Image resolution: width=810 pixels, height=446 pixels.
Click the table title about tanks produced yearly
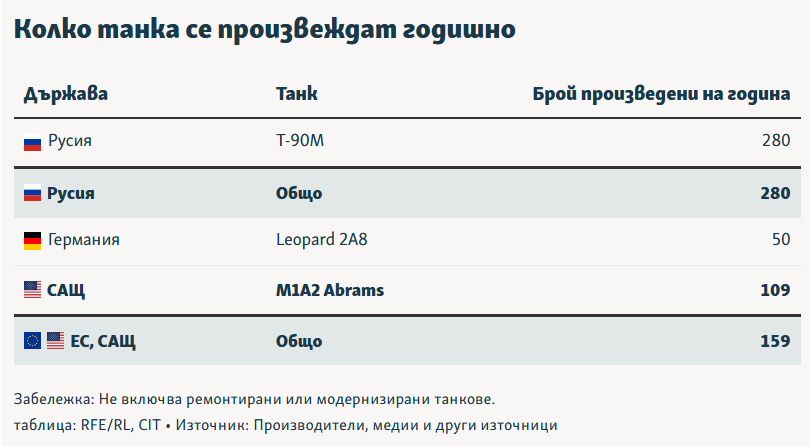265,30
